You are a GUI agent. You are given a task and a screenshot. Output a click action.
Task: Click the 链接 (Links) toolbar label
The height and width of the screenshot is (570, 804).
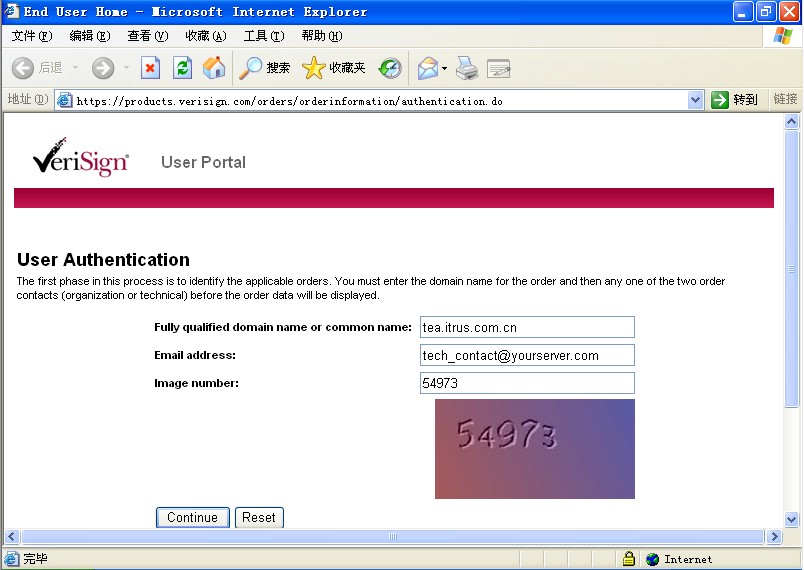pos(785,99)
